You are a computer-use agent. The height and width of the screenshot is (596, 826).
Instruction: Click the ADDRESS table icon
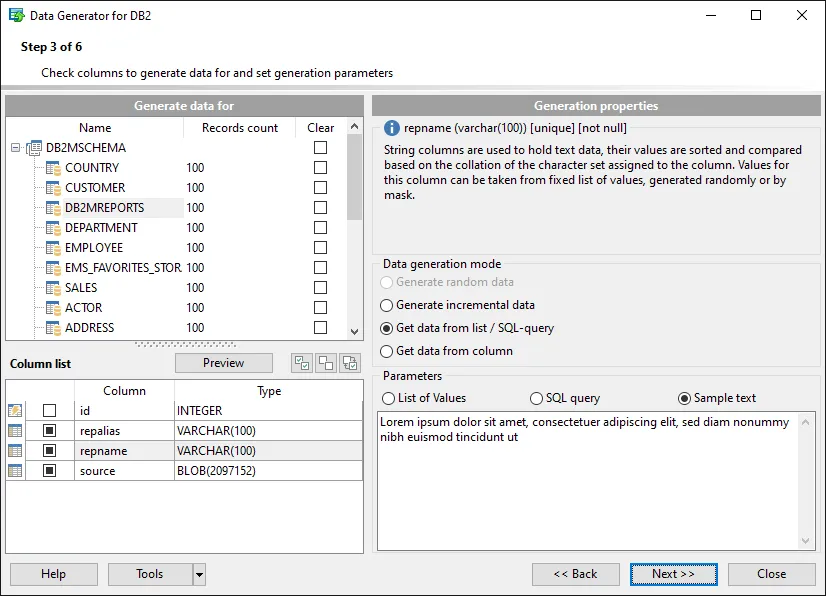click(x=53, y=328)
